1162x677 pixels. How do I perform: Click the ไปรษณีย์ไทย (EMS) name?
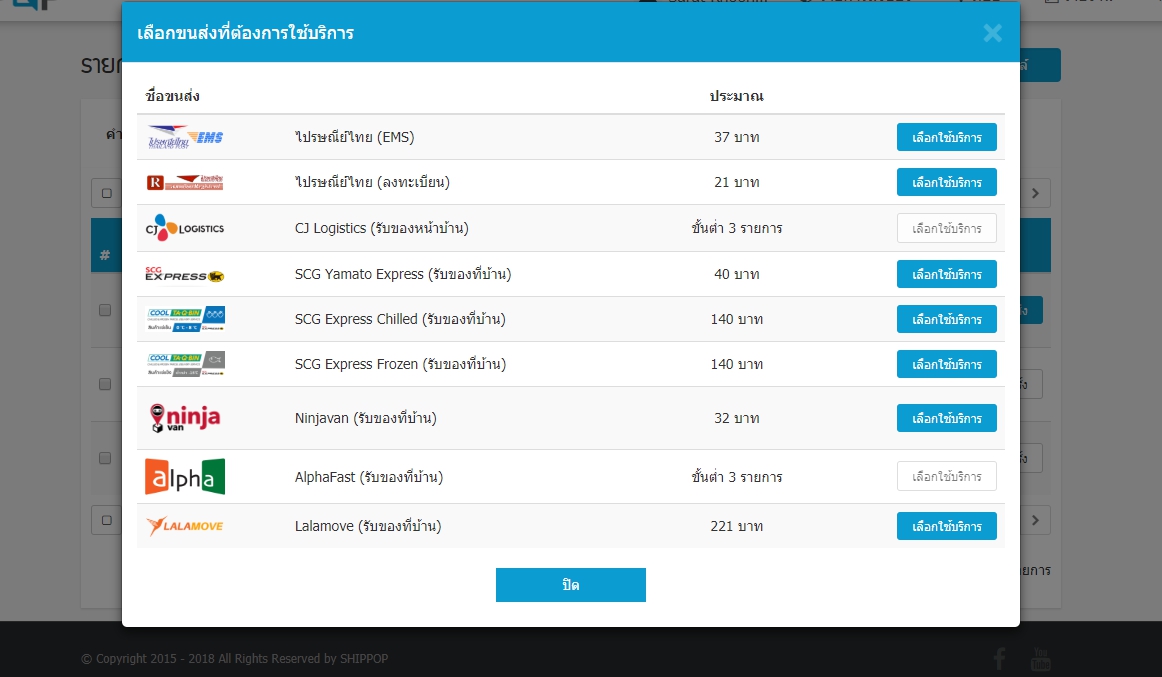click(x=354, y=137)
